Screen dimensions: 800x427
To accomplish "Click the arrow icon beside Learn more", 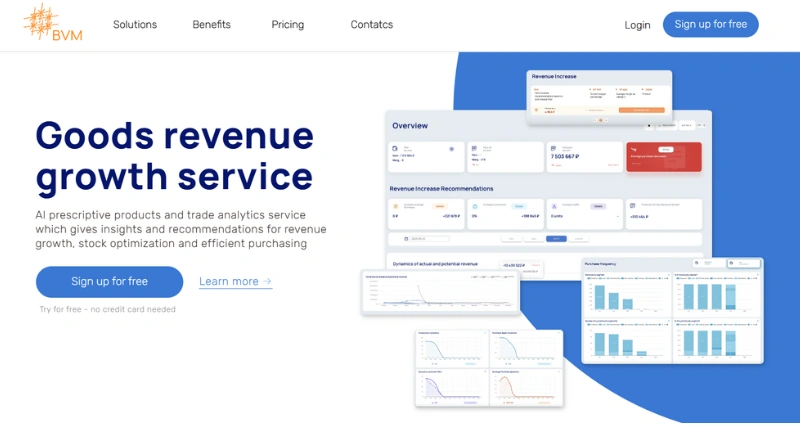I will coord(267,282).
